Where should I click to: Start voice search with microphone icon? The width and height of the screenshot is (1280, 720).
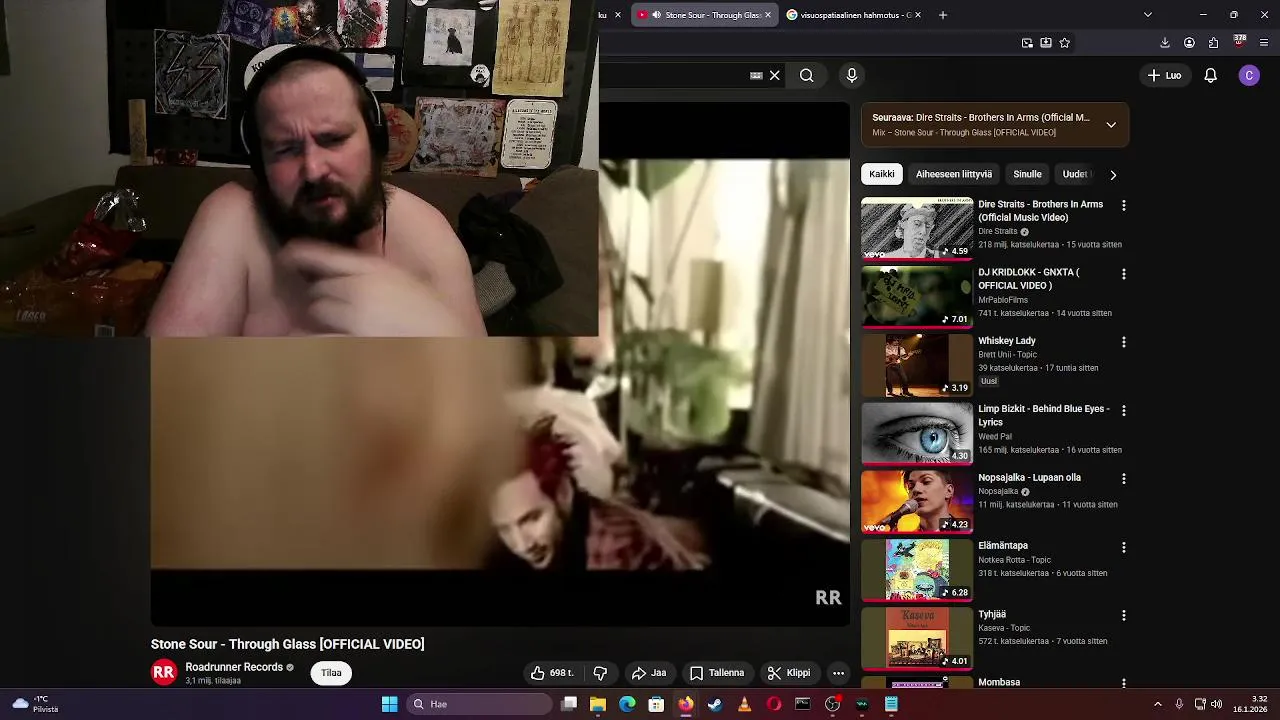[x=852, y=75]
